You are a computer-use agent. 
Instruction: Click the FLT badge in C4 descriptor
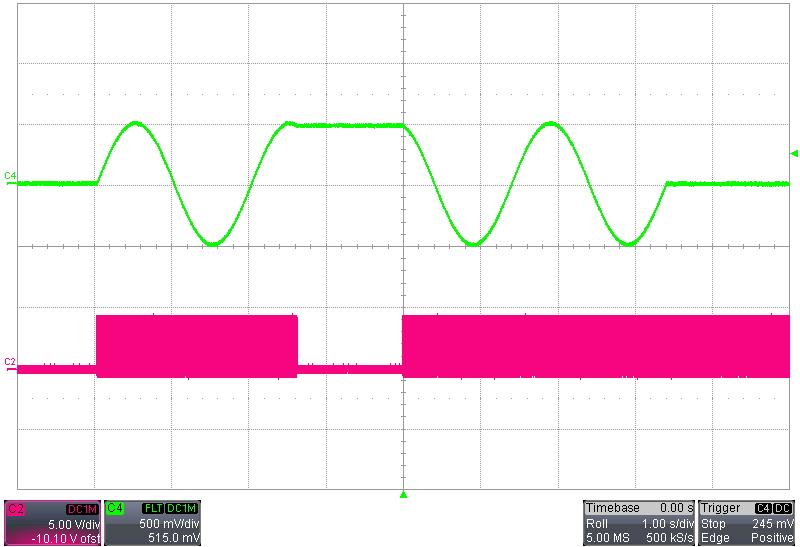(152, 508)
